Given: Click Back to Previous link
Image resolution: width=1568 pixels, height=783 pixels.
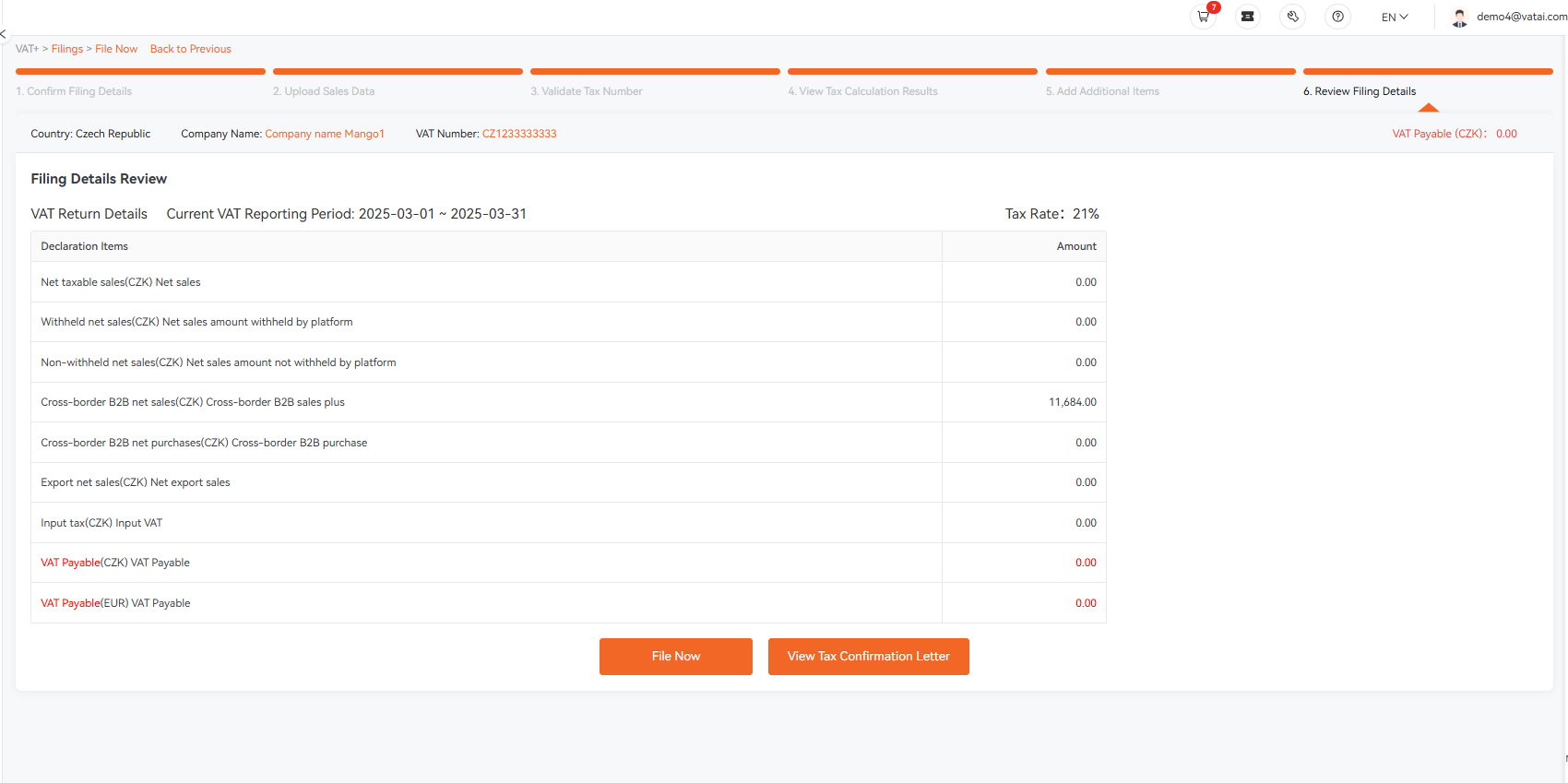Looking at the screenshot, I should [191, 49].
